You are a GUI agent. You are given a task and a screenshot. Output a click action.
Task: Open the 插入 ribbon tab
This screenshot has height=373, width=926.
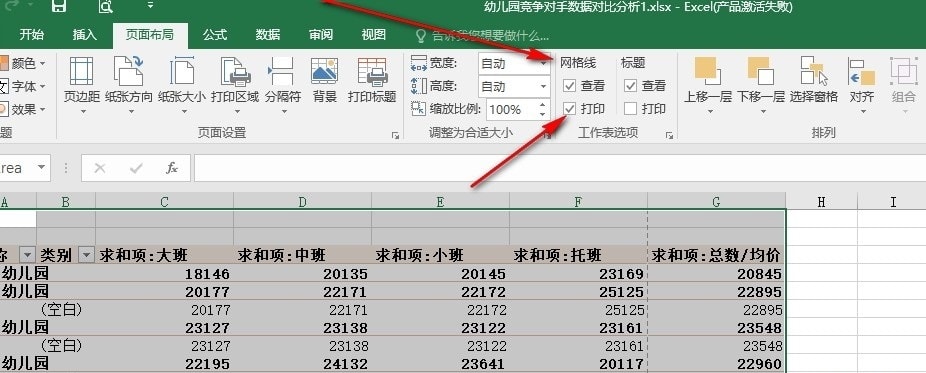pos(84,35)
